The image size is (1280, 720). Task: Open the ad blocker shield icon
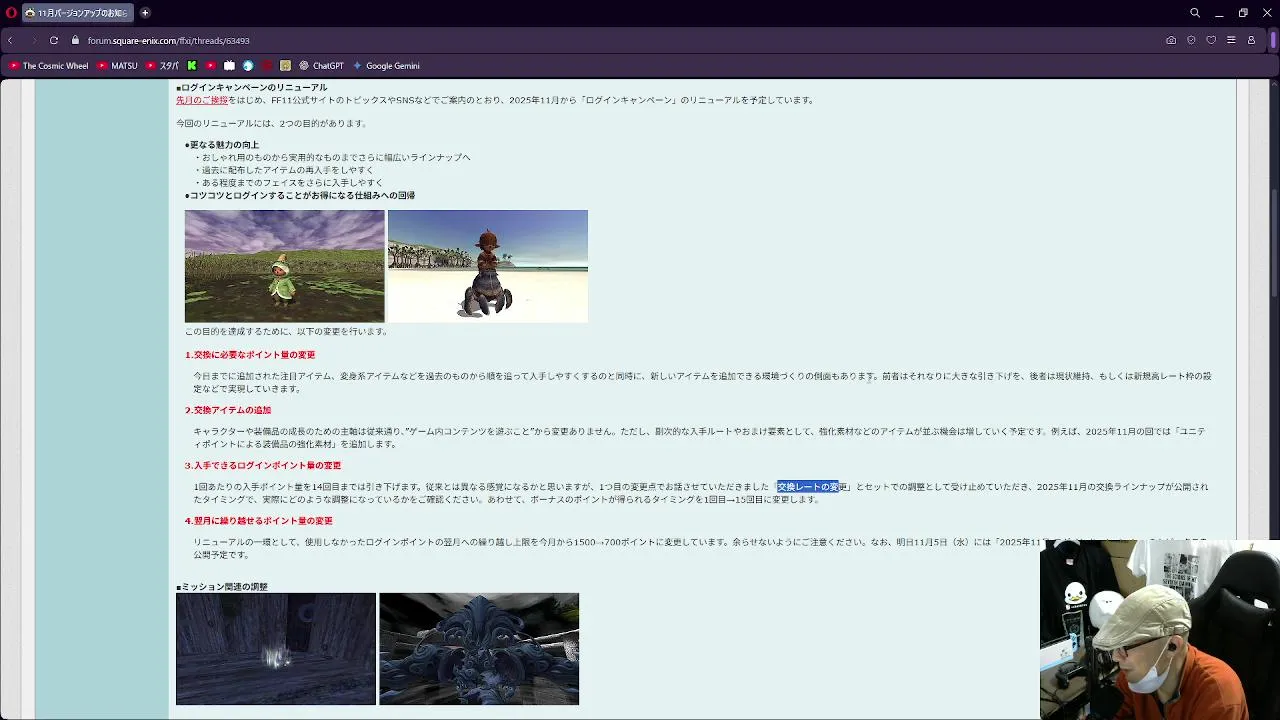1191,40
